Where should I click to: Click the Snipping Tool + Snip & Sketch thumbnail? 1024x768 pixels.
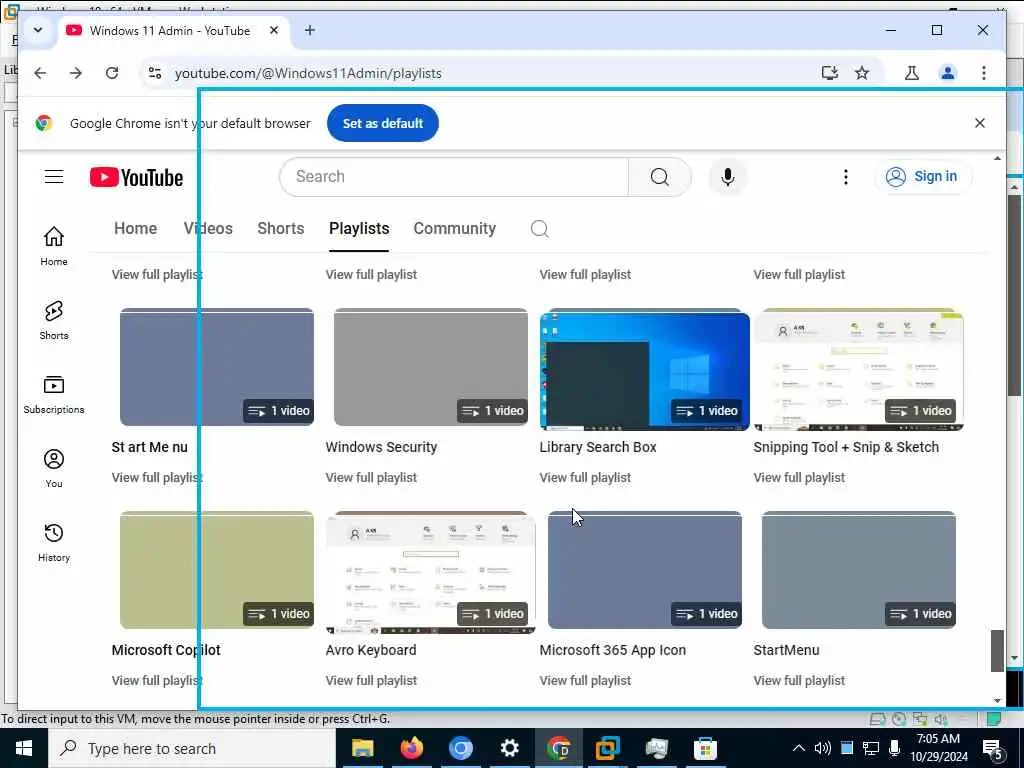tap(859, 370)
